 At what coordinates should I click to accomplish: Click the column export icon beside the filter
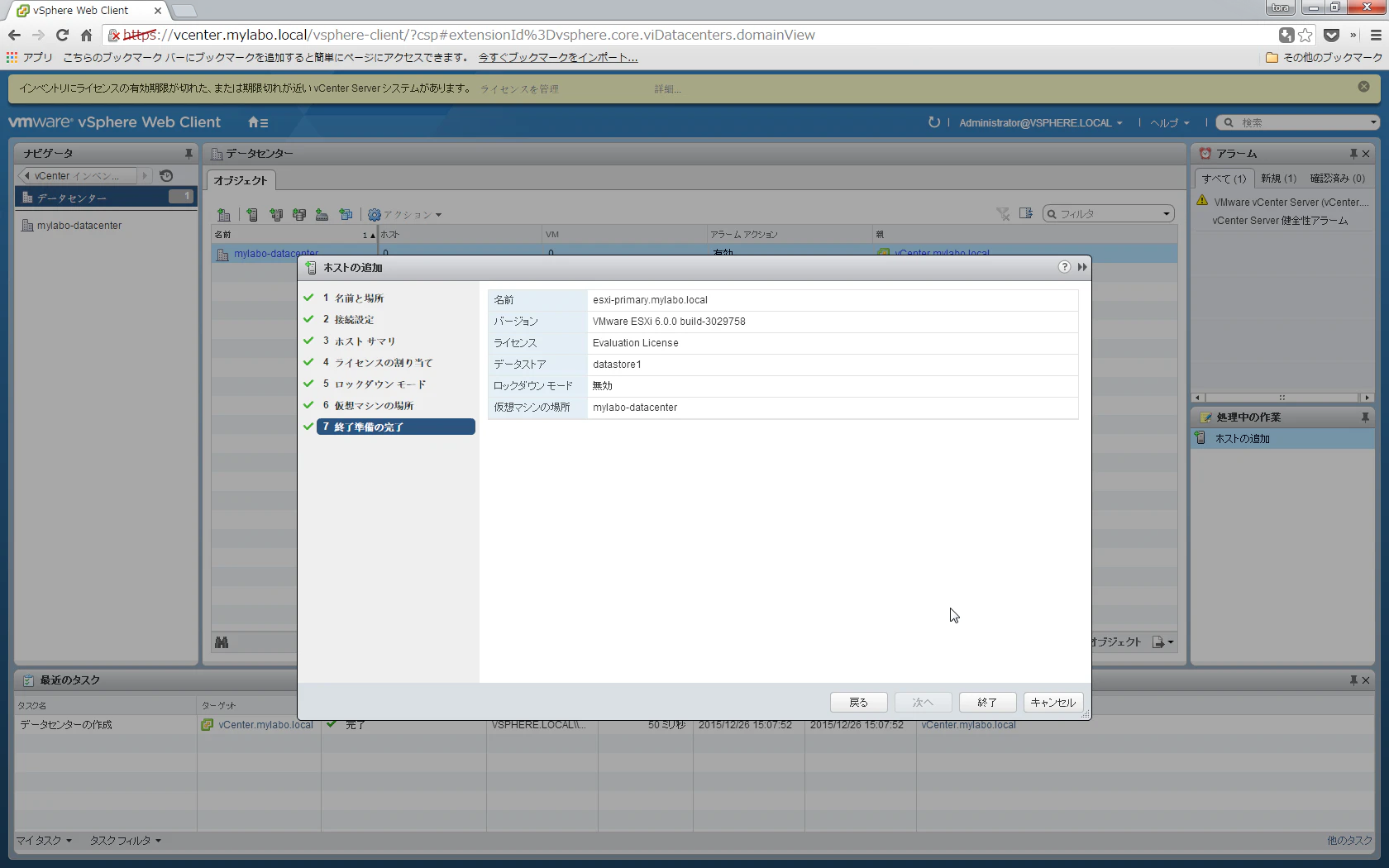point(1026,213)
